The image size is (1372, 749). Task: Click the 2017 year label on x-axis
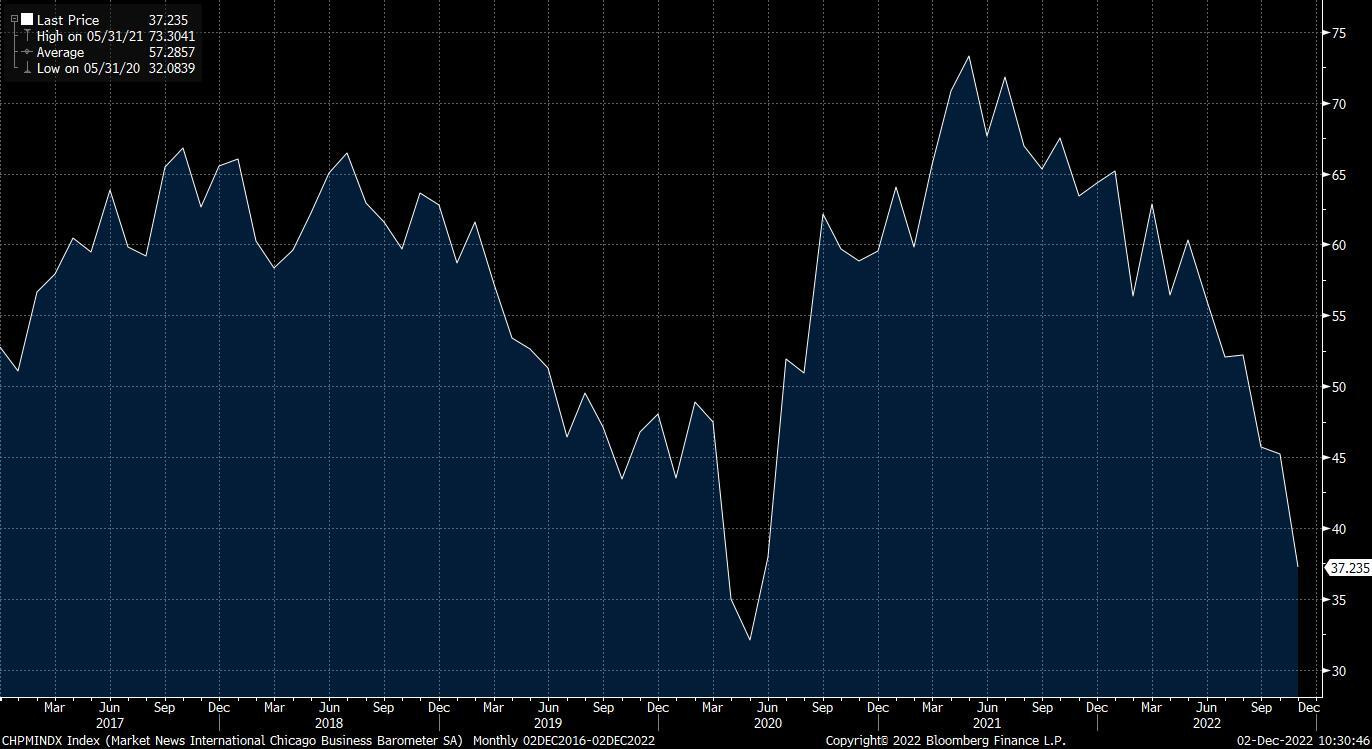(x=110, y=722)
